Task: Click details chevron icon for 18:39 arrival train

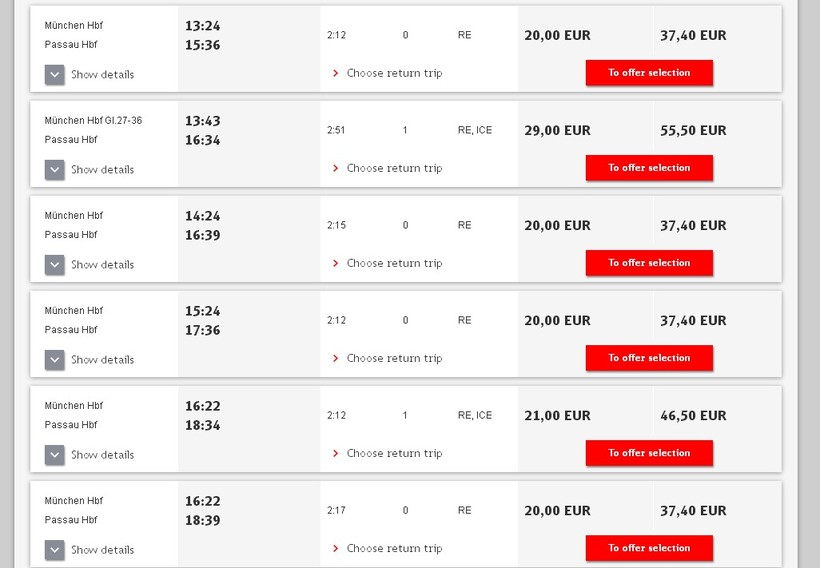Action: pos(55,550)
